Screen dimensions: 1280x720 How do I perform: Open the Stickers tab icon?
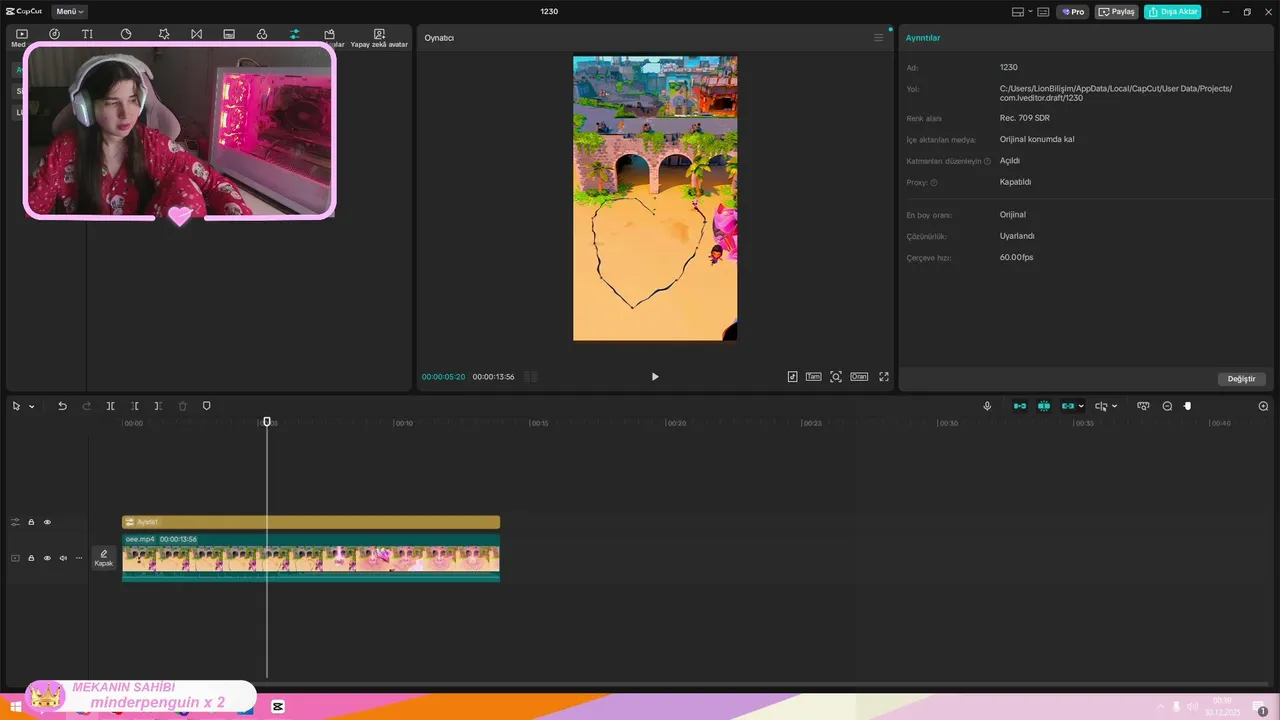coord(126,34)
